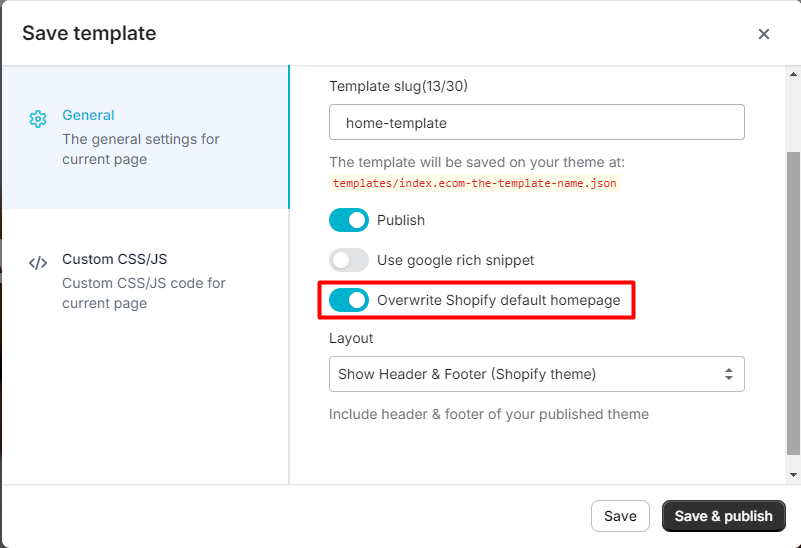Focus the Template slug text field

(x=536, y=123)
